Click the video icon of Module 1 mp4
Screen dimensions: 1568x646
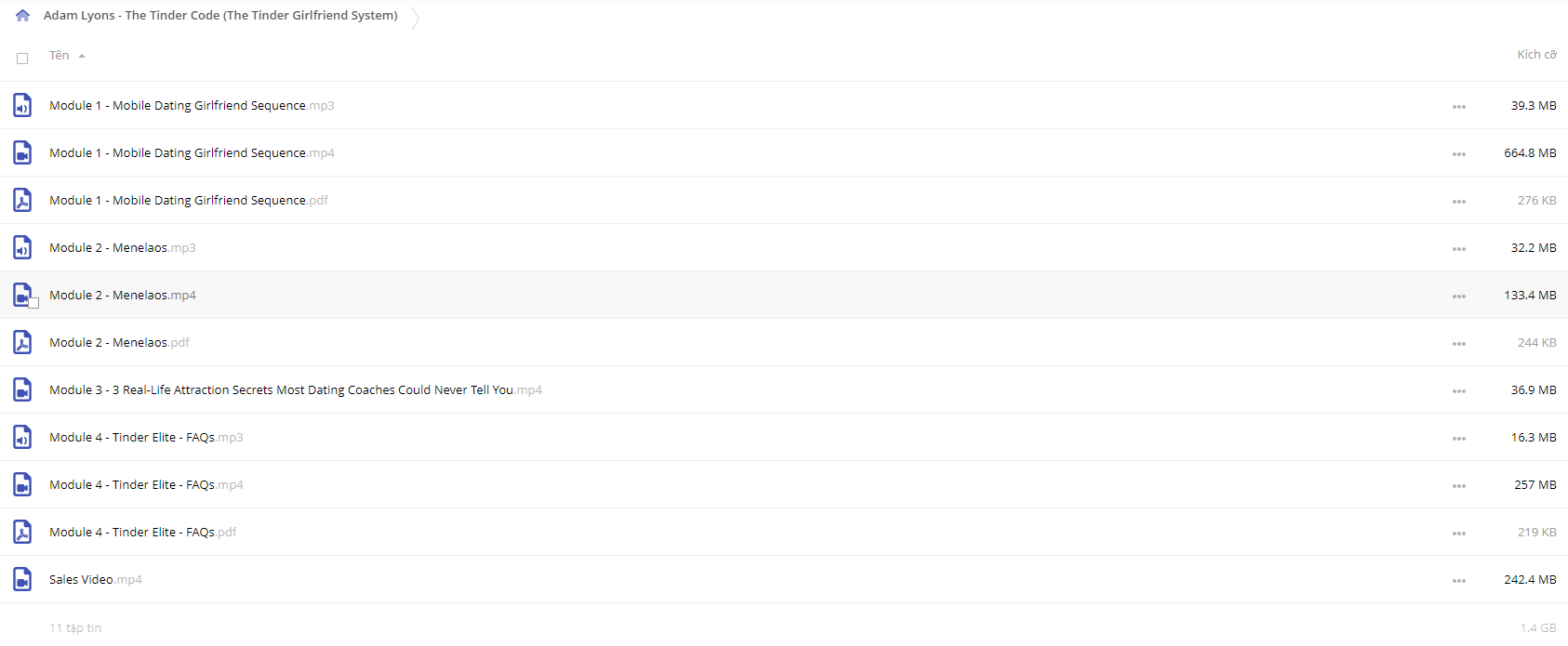click(x=22, y=152)
